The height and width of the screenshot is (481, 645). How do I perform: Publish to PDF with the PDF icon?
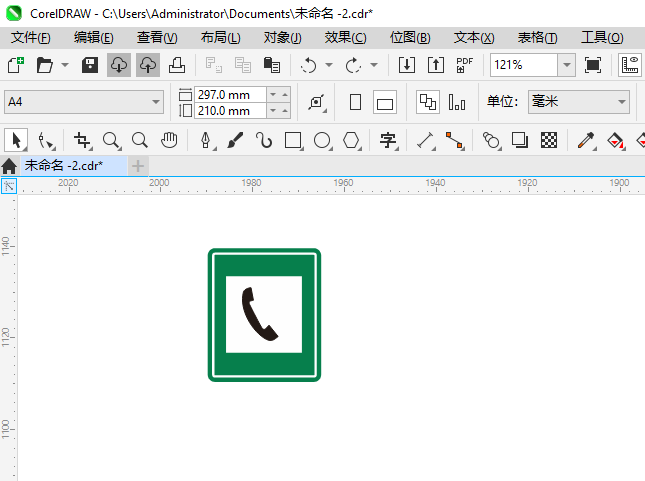tap(464, 65)
